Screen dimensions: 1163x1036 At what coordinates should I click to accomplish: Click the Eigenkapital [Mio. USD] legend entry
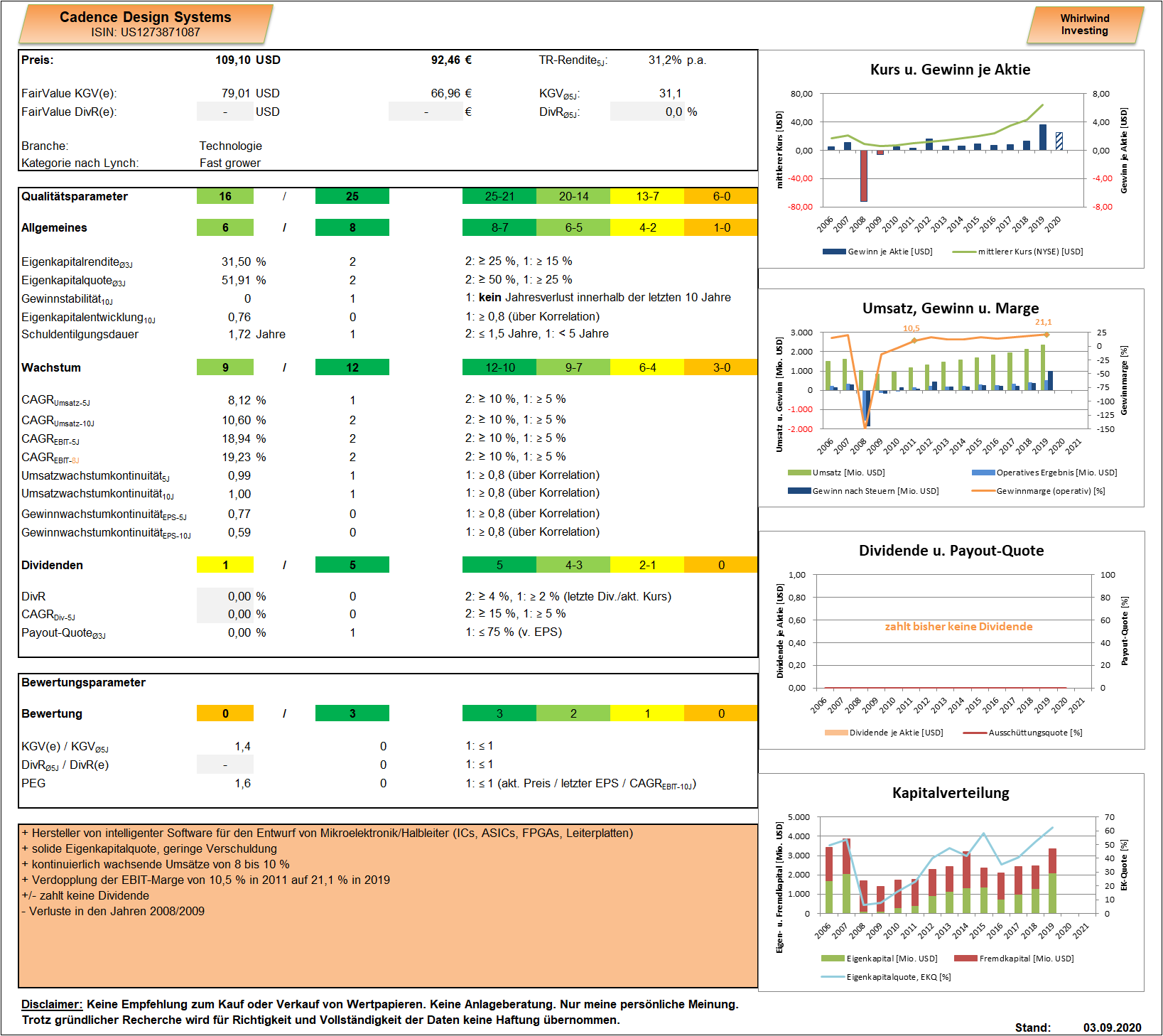(879, 959)
